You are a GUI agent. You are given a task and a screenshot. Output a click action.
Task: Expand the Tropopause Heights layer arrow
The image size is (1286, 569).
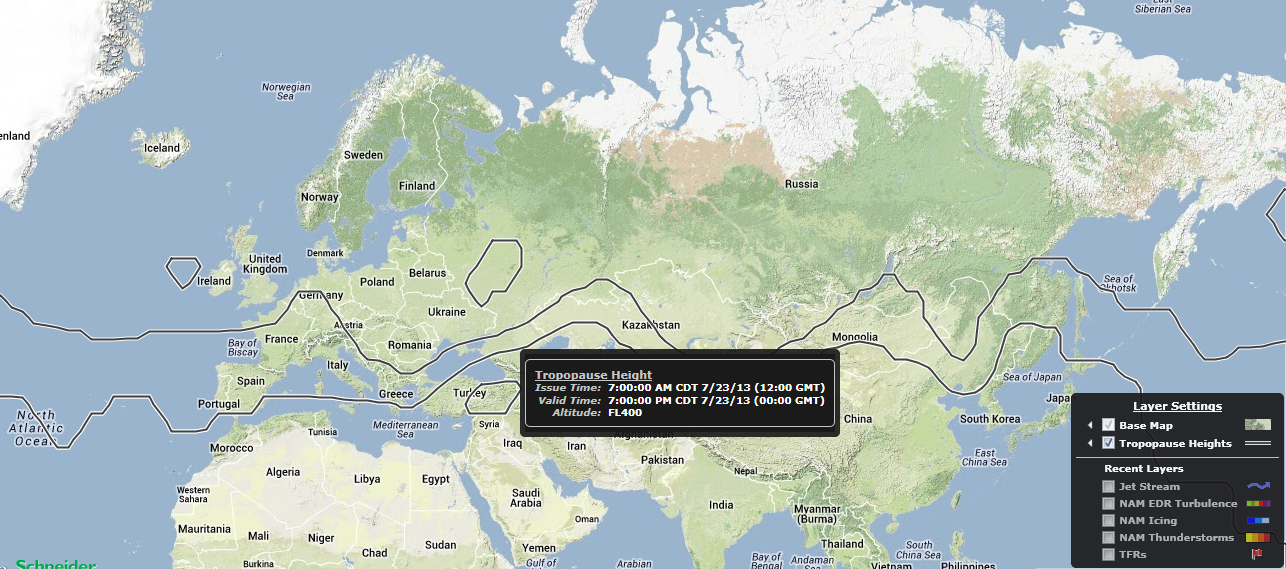[1090, 443]
